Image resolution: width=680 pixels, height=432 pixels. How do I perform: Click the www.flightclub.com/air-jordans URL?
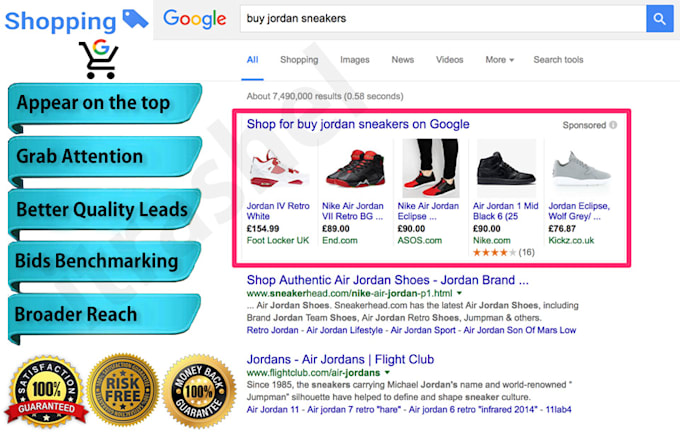tap(313, 373)
